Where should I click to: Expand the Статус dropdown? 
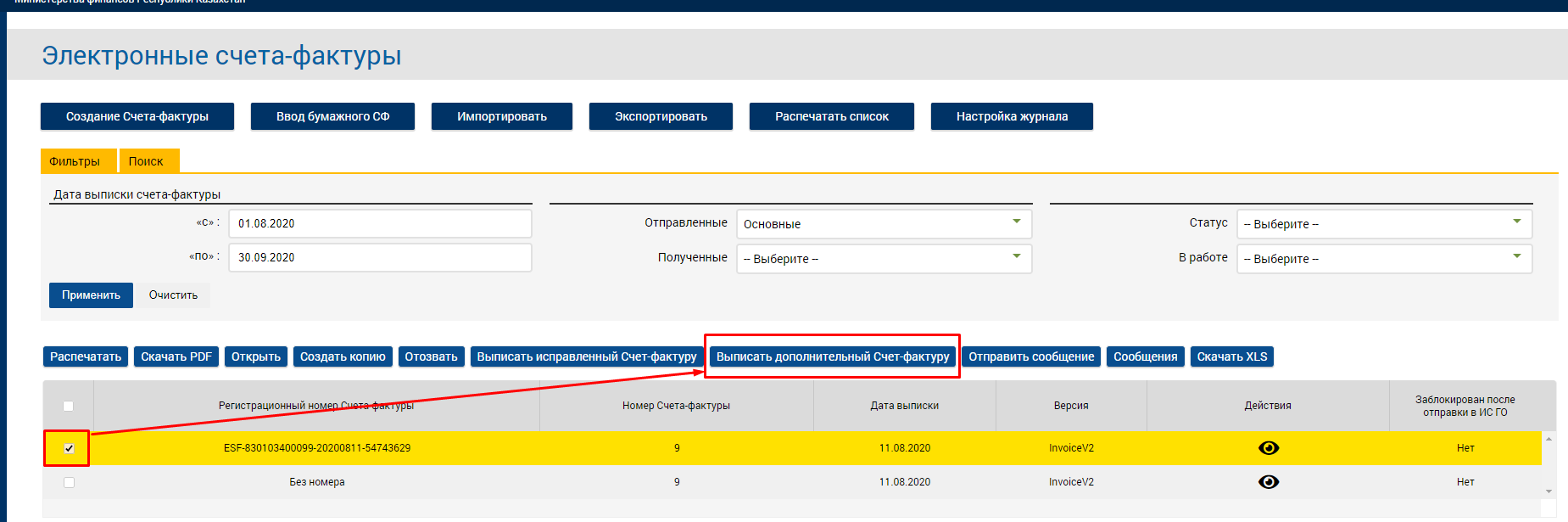[x=1384, y=224]
